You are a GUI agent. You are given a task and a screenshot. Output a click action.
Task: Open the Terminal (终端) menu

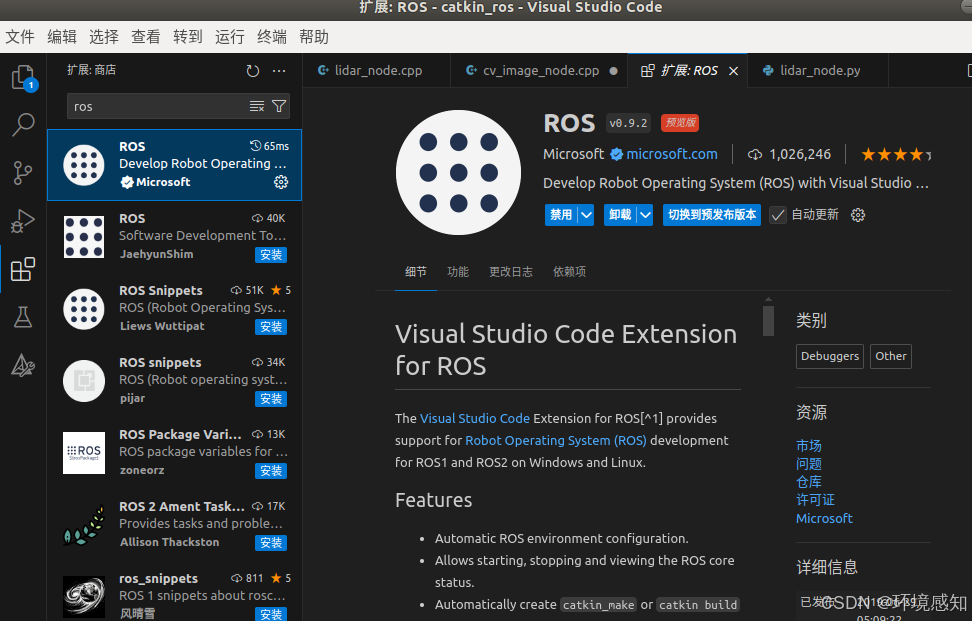[272, 37]
